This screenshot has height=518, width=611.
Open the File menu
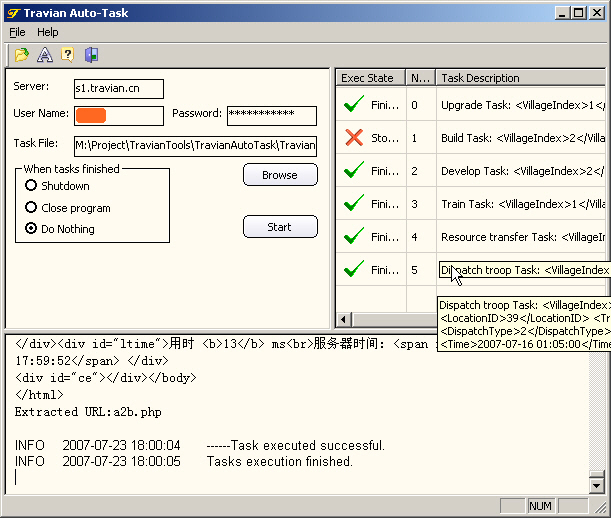tap(17, 32)
